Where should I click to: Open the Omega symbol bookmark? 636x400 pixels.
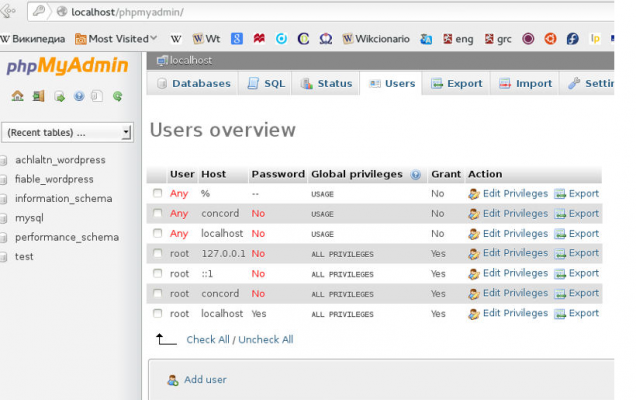pos(326,39)
